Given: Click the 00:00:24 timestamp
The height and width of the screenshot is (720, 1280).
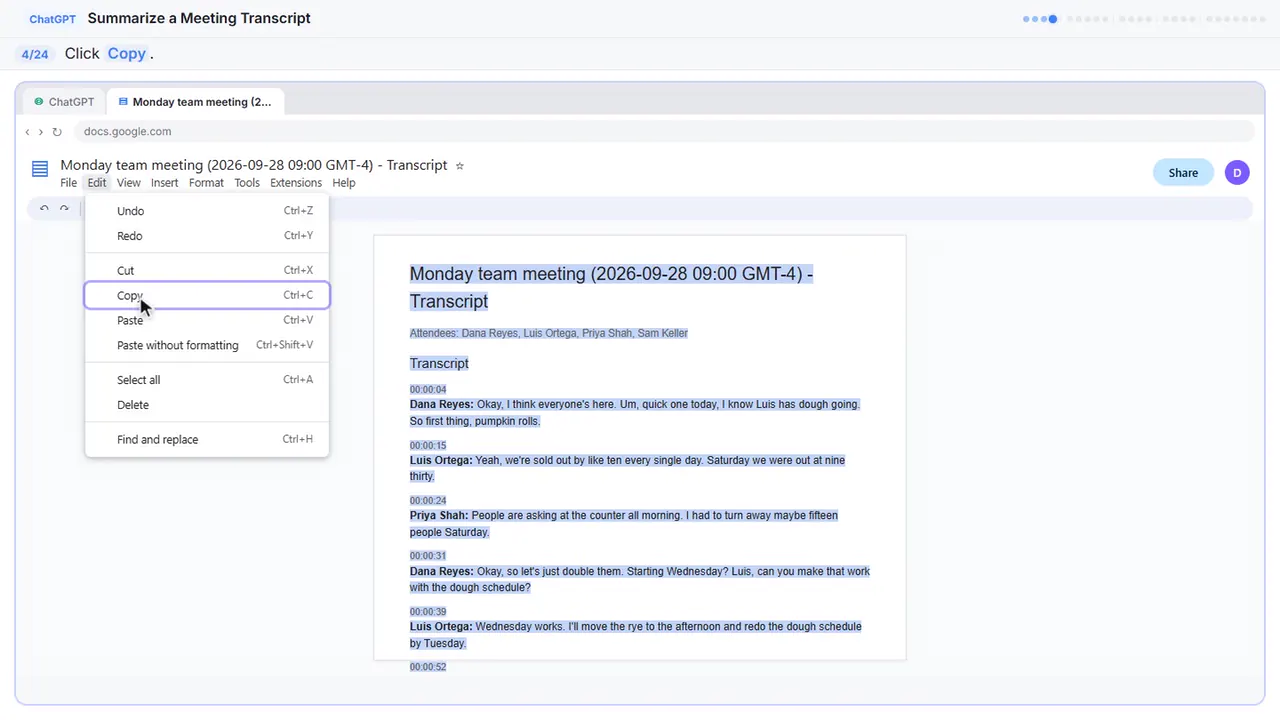Looking at the screenshot, I should click(428, 501).
